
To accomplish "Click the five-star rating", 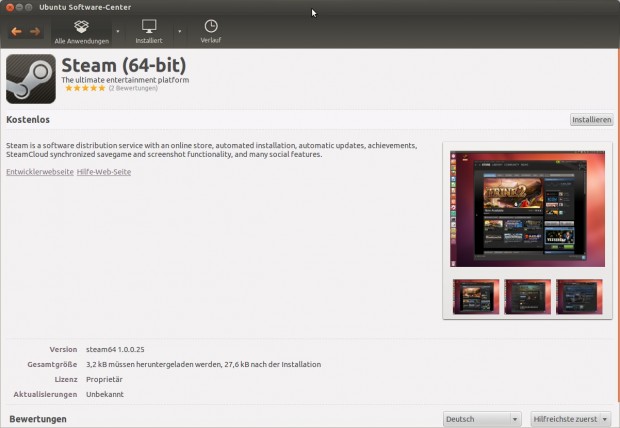I will [85, 88].
